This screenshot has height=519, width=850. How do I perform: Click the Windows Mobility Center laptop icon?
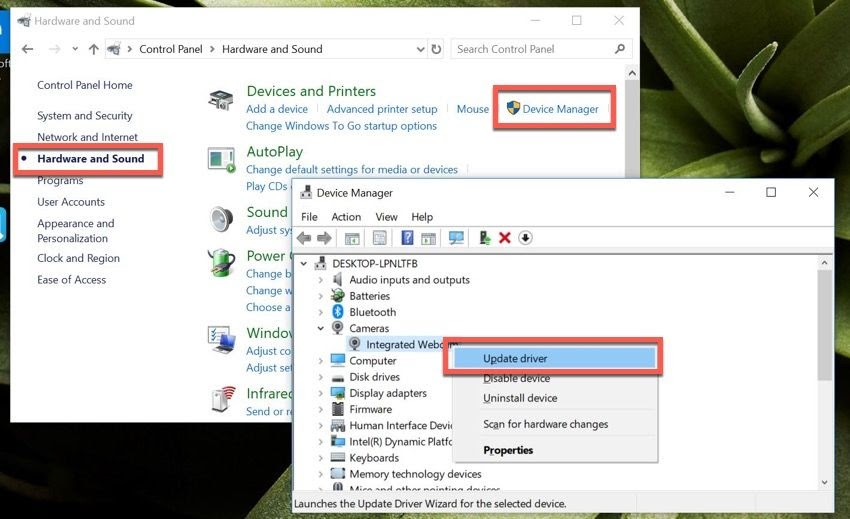(222, 339)
